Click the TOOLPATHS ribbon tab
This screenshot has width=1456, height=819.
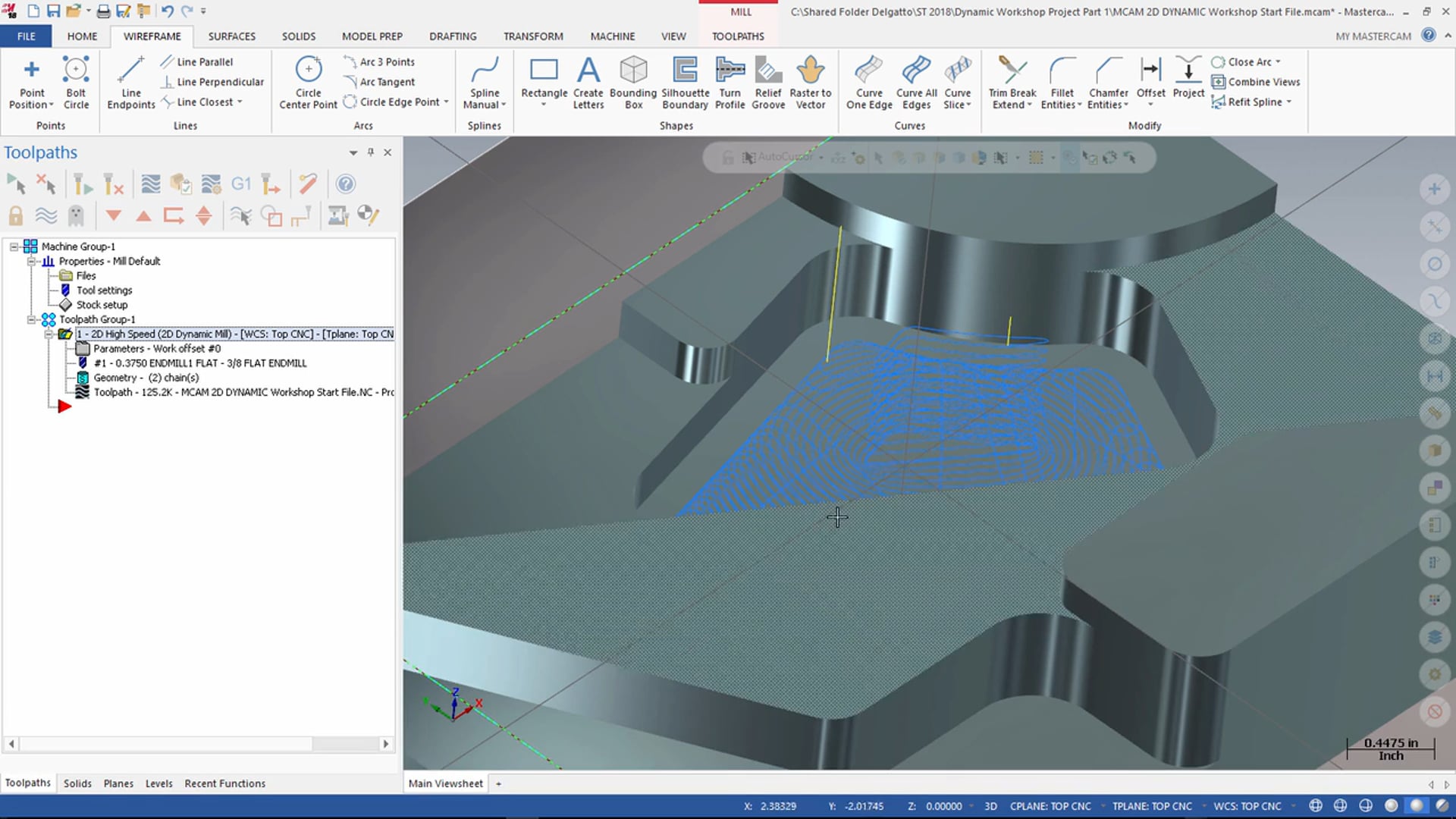click(738, 36)
